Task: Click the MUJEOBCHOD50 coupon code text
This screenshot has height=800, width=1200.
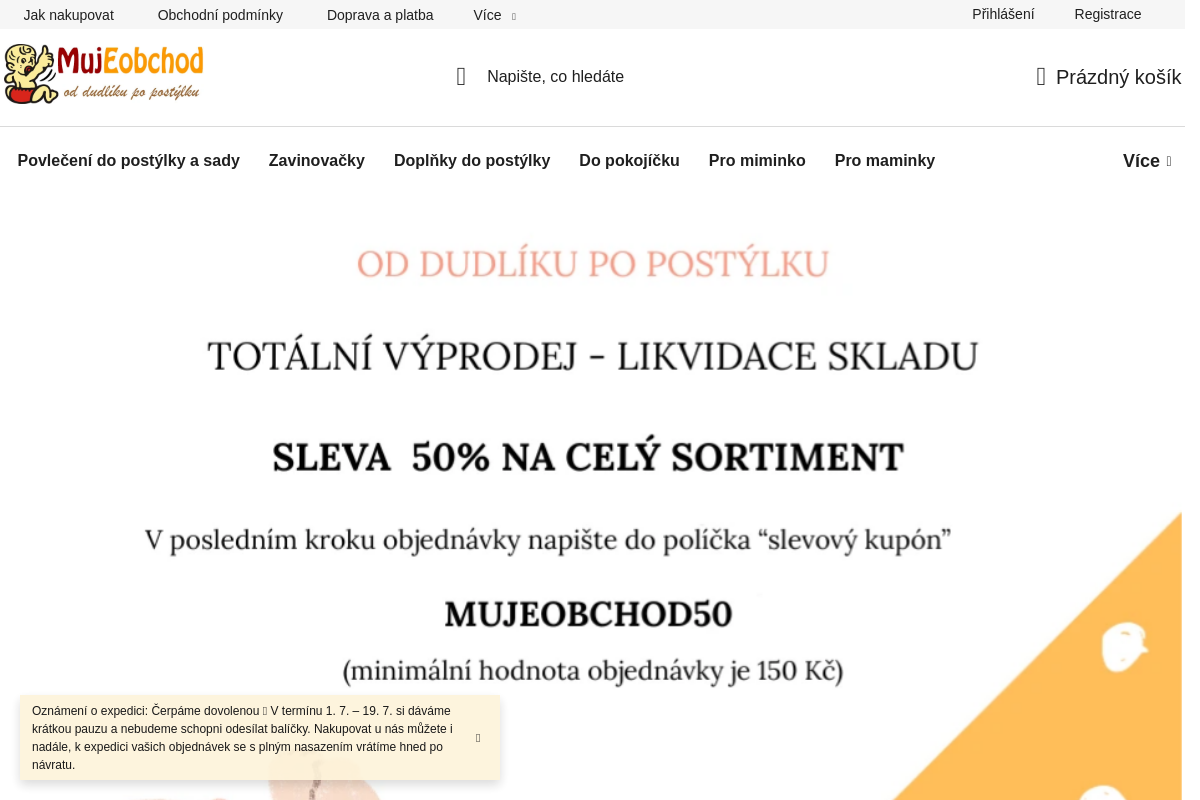Action: 588,614
